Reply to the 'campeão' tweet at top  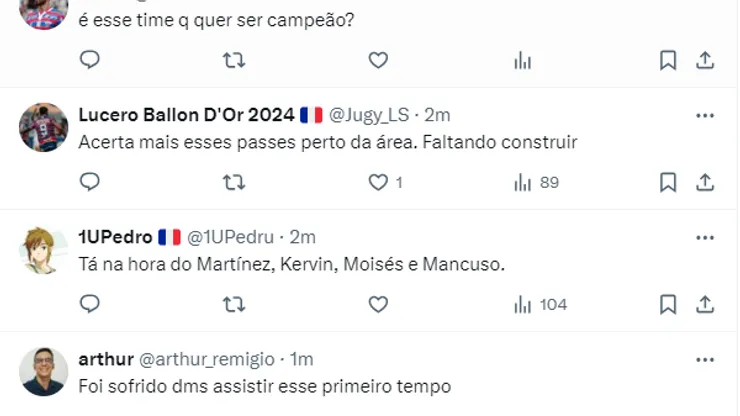pyautogui.click(x=90, y=60)
